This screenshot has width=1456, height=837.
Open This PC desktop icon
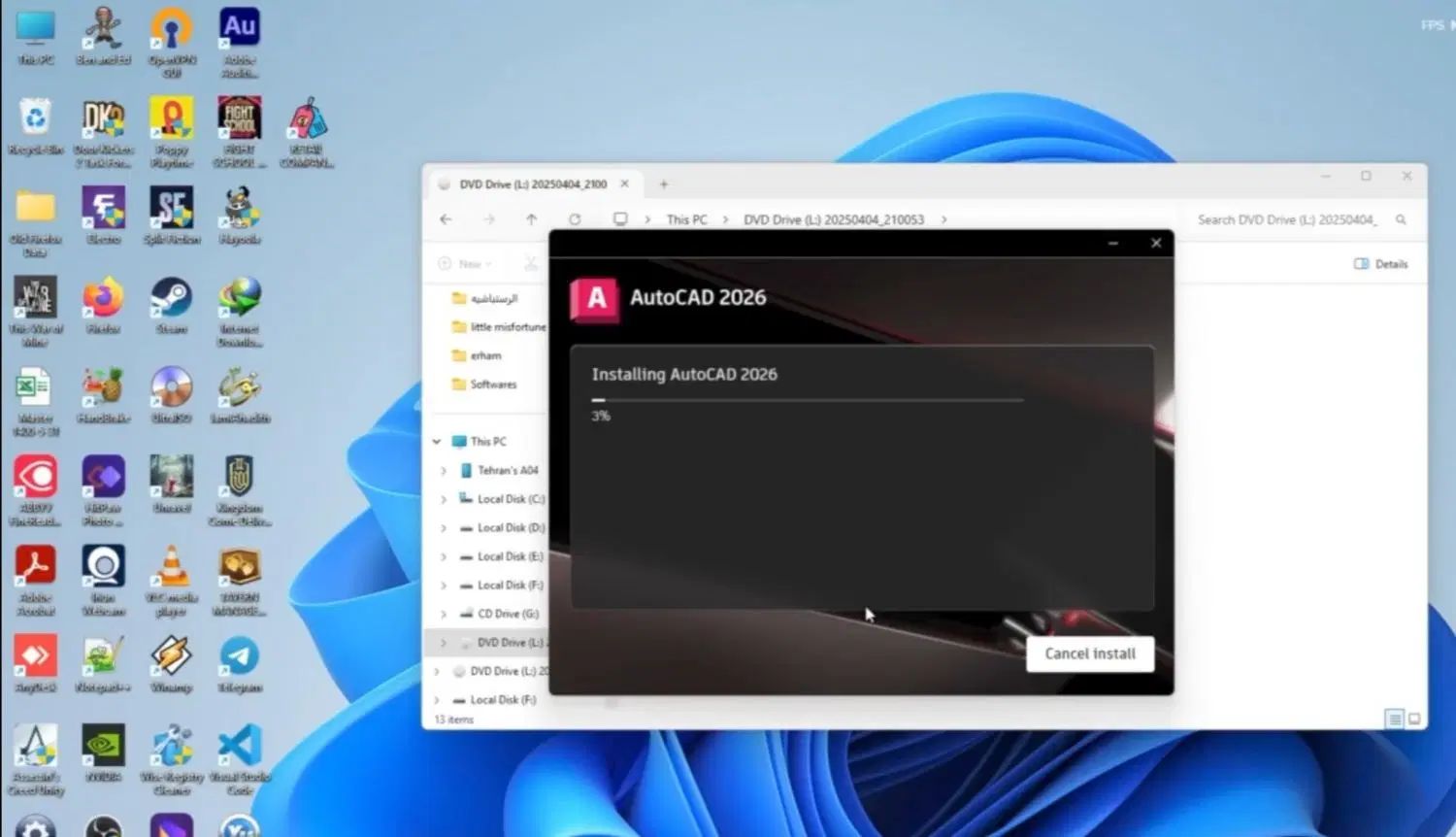tap(35, 37)
